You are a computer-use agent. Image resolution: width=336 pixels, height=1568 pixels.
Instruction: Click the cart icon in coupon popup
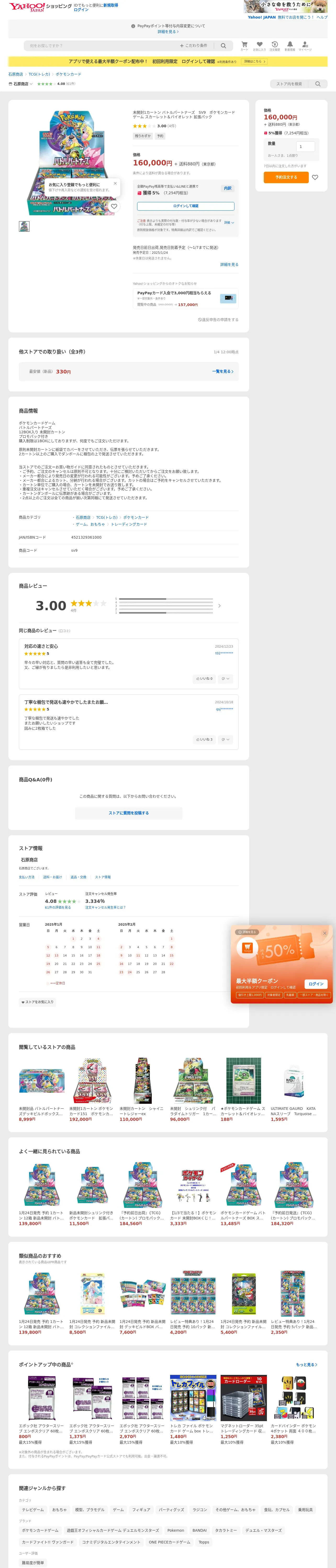tap(247, 948)
